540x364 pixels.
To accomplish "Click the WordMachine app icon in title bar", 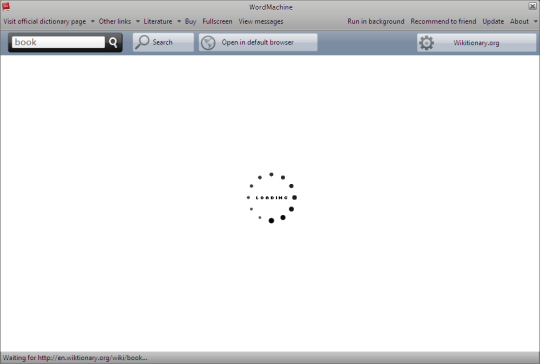I will 6,6.
